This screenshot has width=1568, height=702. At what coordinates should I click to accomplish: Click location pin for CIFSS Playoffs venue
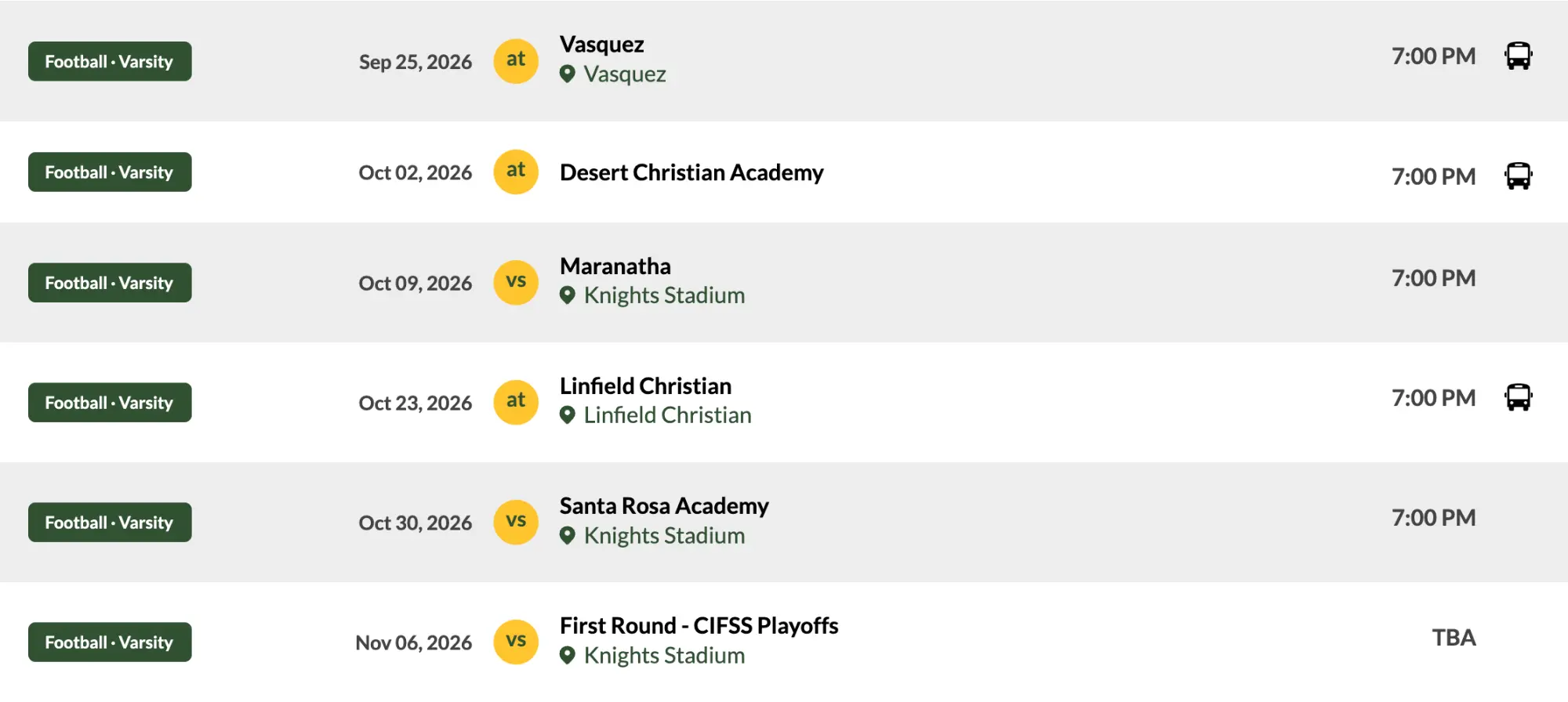click(568, 656)
